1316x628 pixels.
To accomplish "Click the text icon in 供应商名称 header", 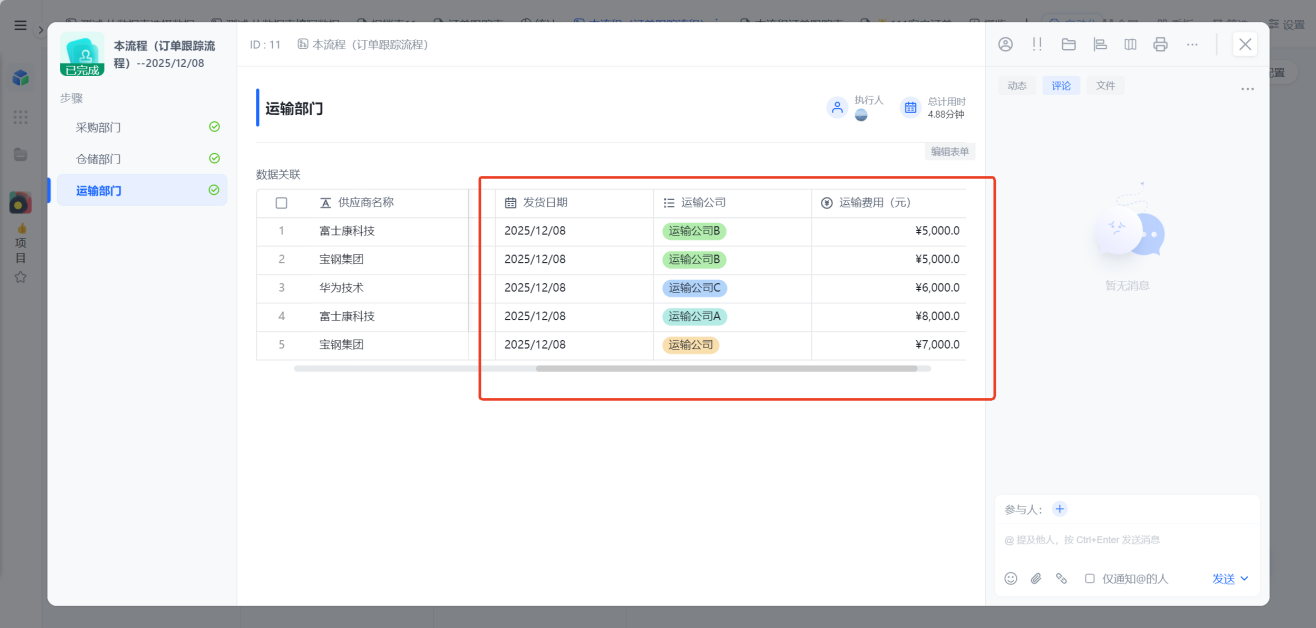I will click(326, 203).
